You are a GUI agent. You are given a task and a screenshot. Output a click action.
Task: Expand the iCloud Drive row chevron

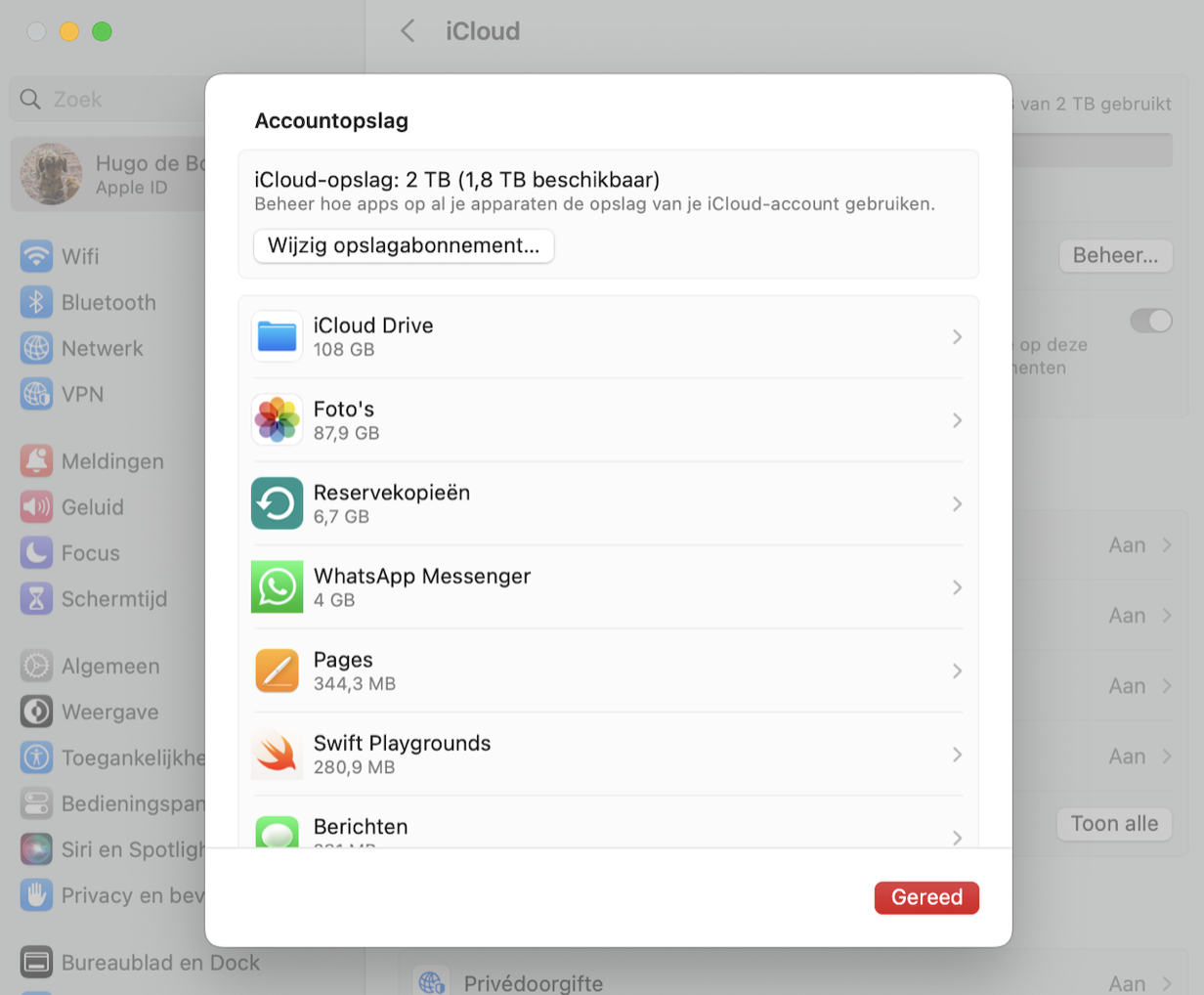pyautogui.click(x=957, y=336)
